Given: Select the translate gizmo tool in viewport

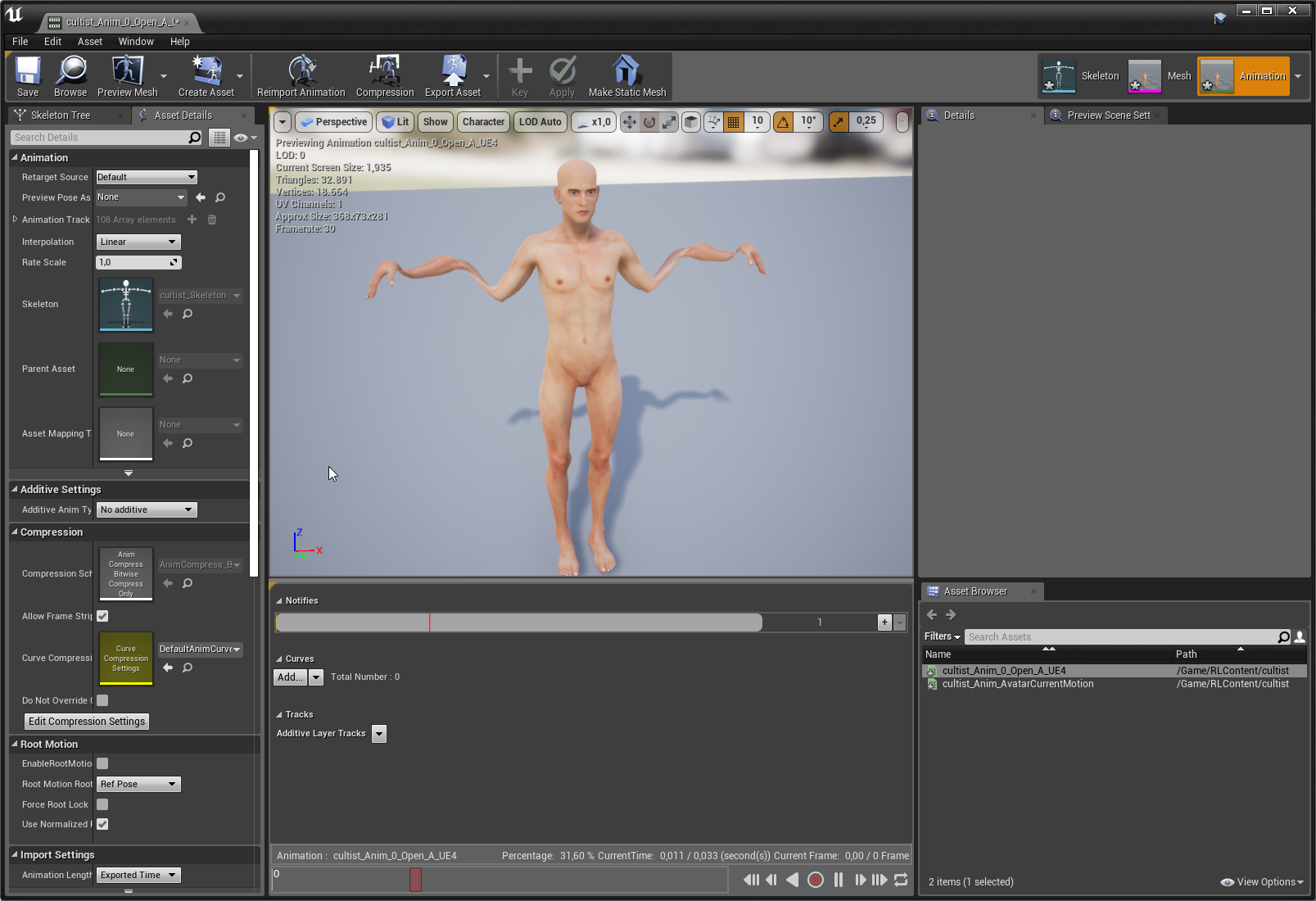Looking at the screenshot, I should pos(629,122).
